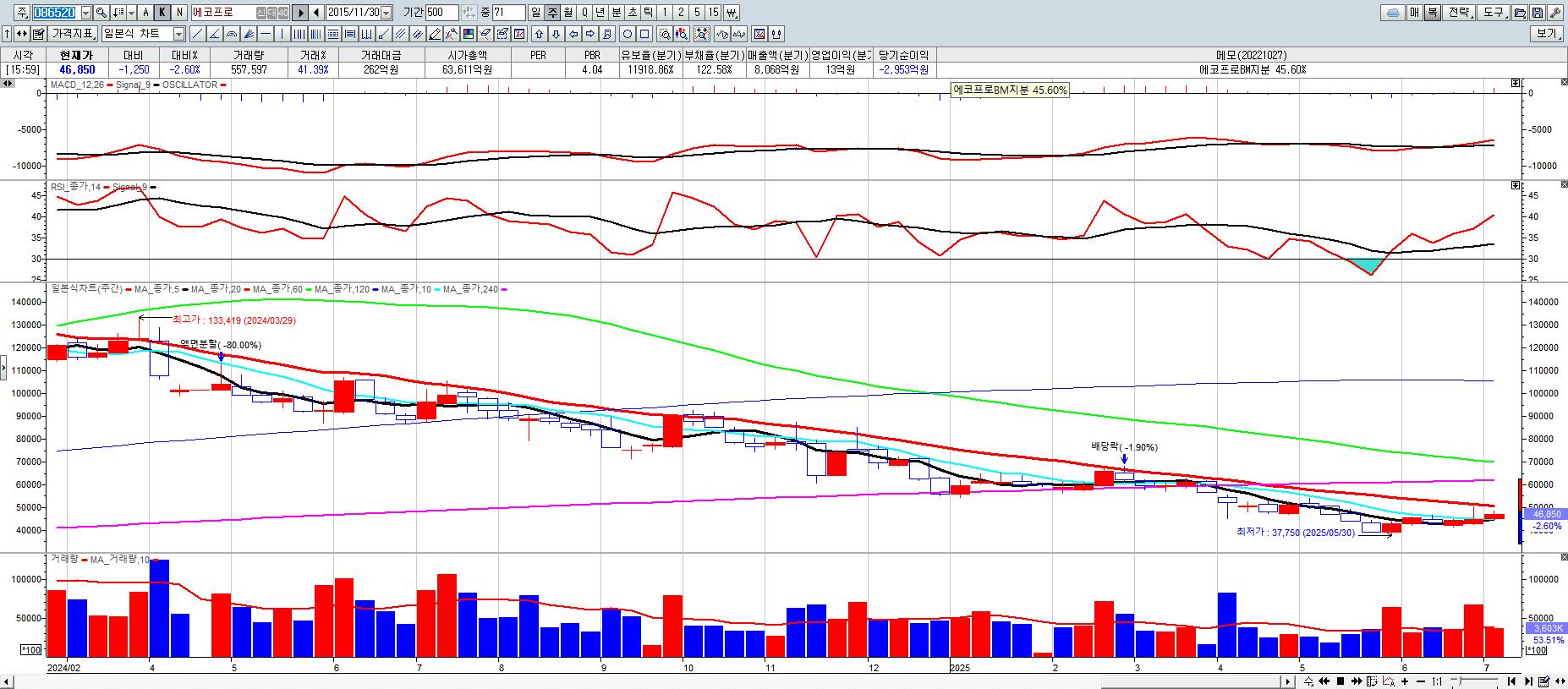Select the Fibonacci arc tool
The height and width of the screenshot is (689, 1568).
[231, 34]
